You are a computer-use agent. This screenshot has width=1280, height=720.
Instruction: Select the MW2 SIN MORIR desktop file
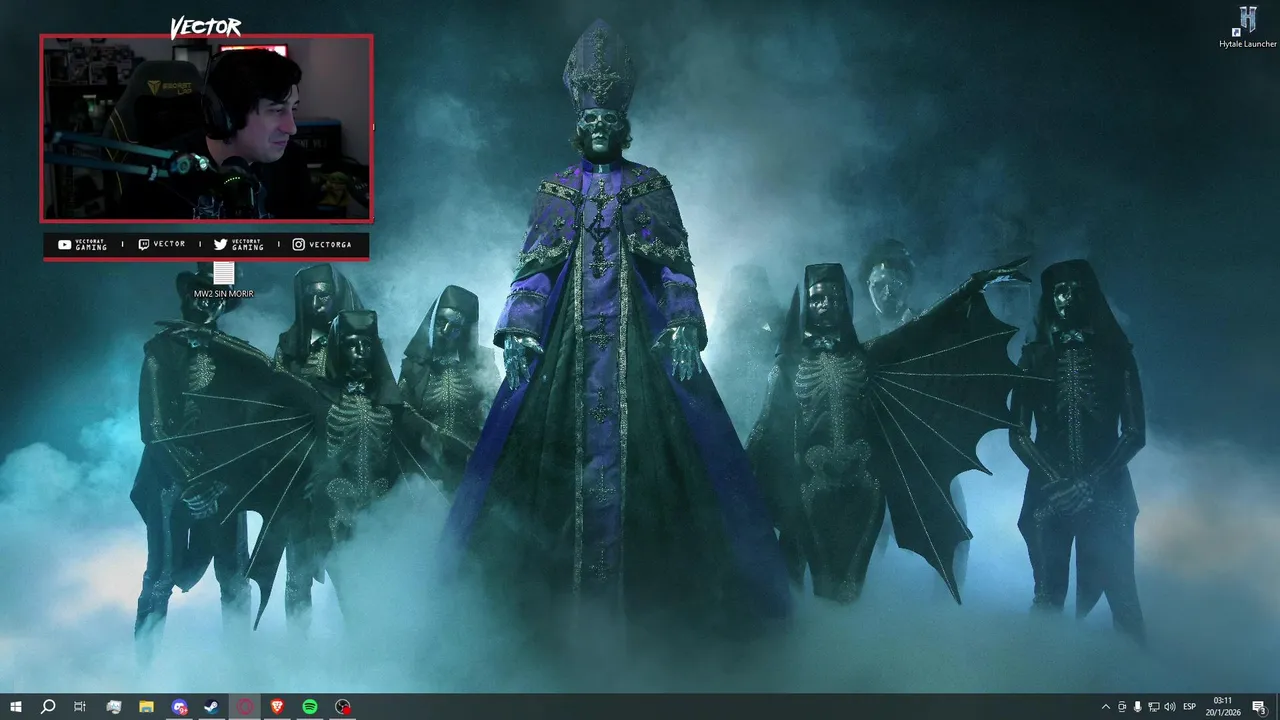coord(224,280)
